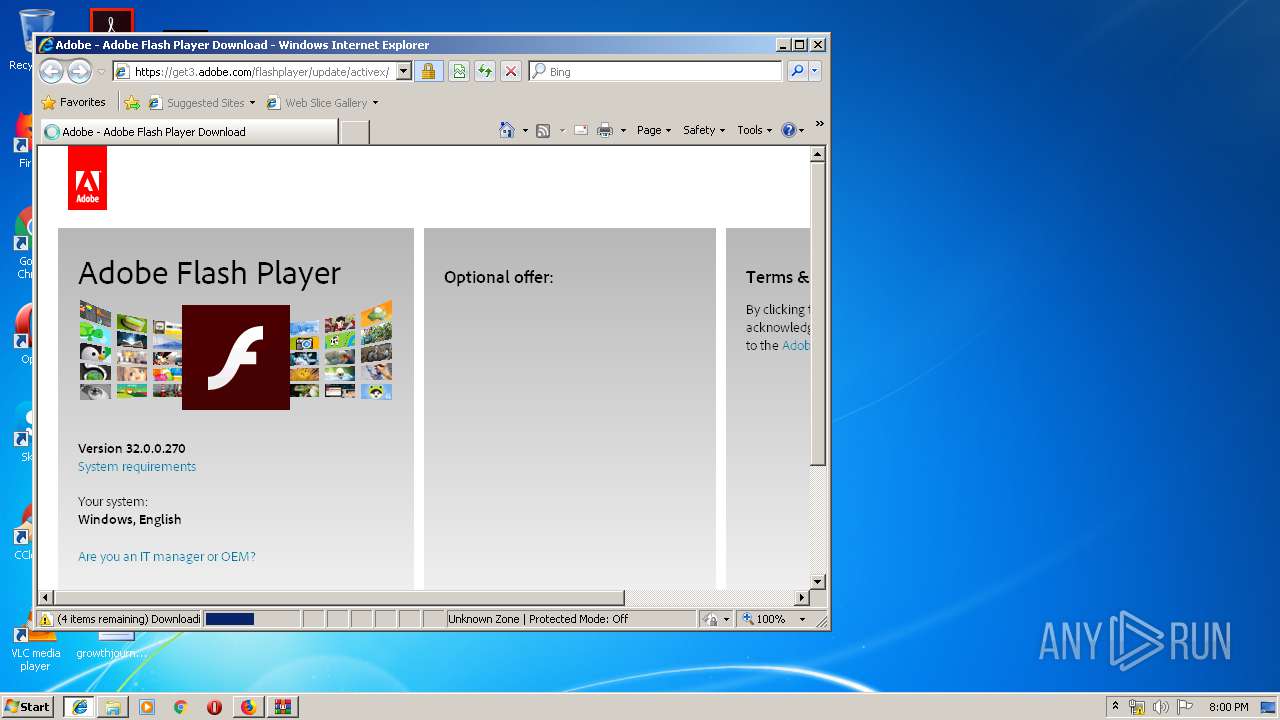
Task: Expand the address bar autocomplete dropdown
Action: 403,71
